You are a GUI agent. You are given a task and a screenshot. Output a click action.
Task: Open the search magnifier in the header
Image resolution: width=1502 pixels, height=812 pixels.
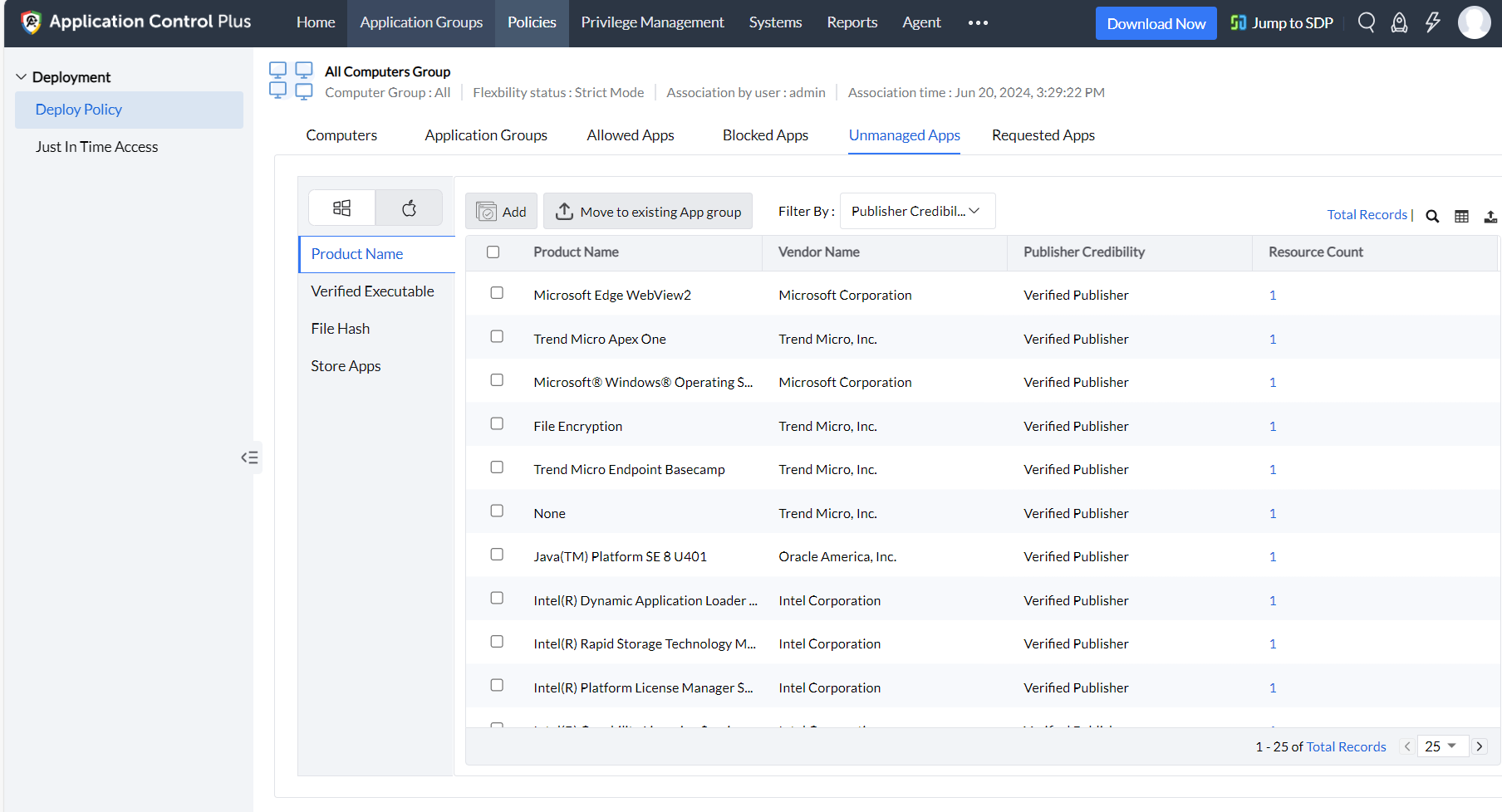click(1366, 22)
